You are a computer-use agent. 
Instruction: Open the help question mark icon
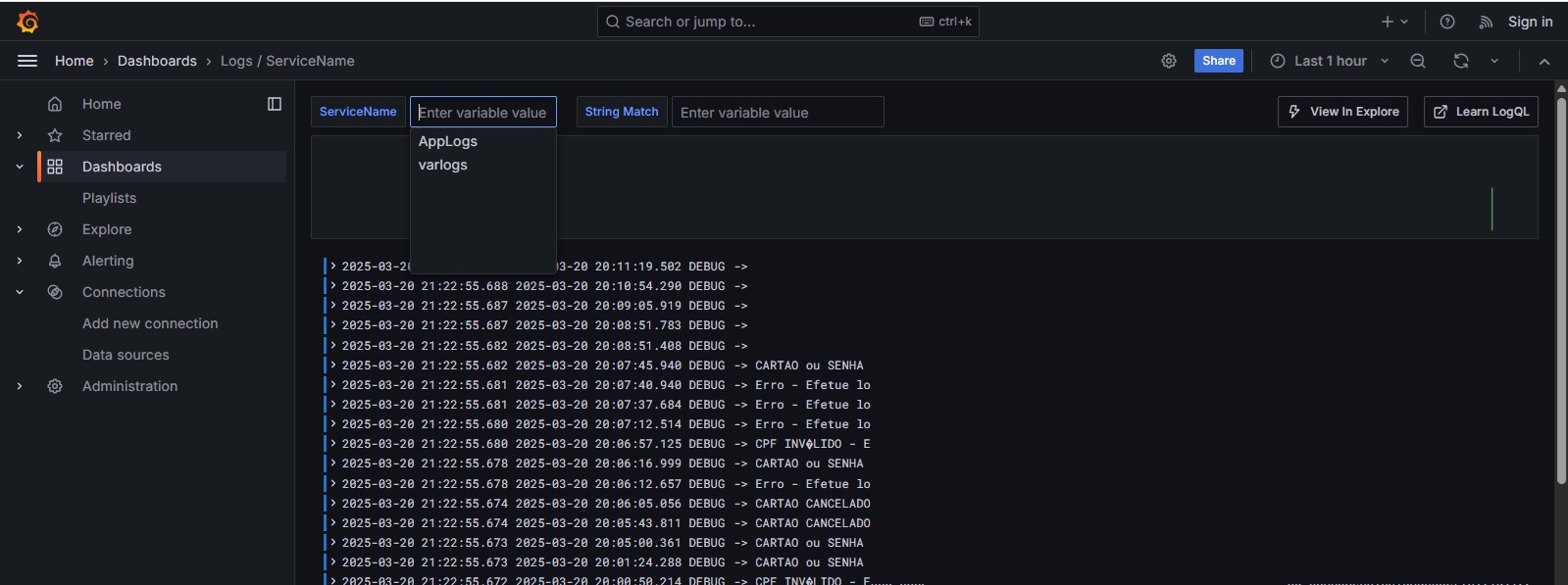(x=1447, y=22)
